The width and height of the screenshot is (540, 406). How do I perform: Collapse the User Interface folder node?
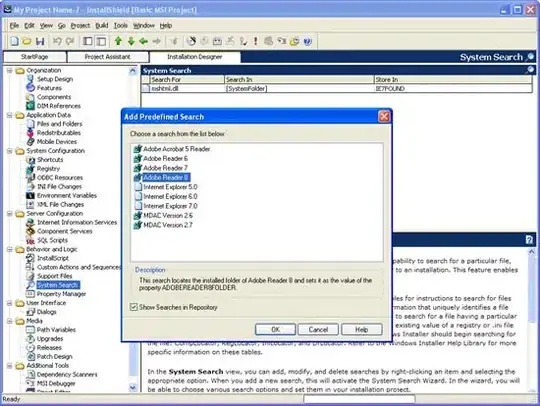click(10, 303)
